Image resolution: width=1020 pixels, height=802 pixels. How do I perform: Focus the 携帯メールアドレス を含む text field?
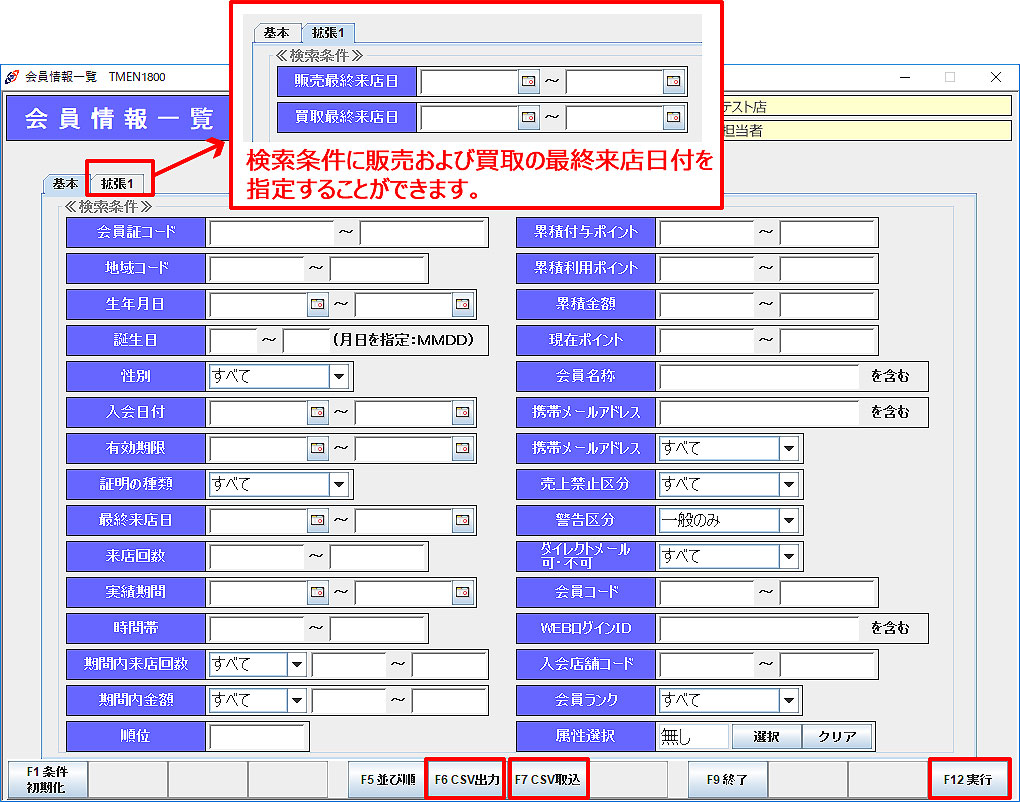758,412
